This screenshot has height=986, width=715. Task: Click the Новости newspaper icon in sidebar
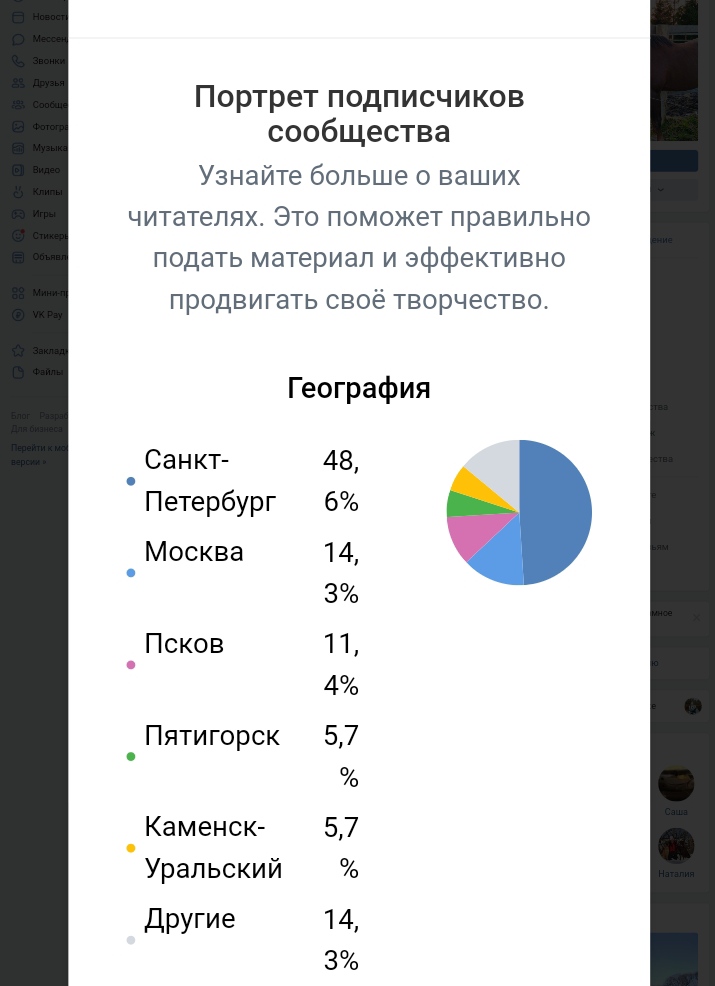tap(18, 17)
